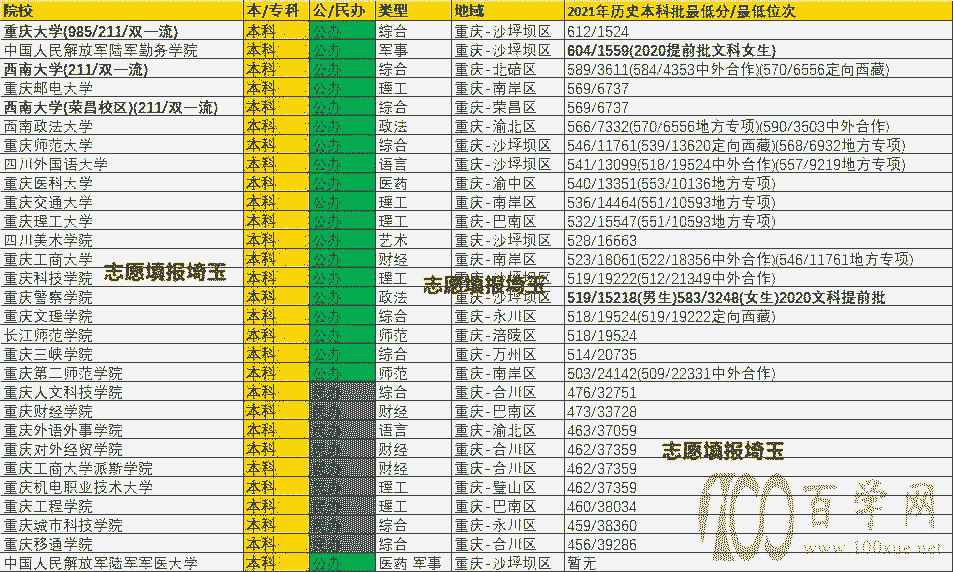This screenshot has height=572, width=953.
Task: Click the 类型 column header
Action: 413,10
